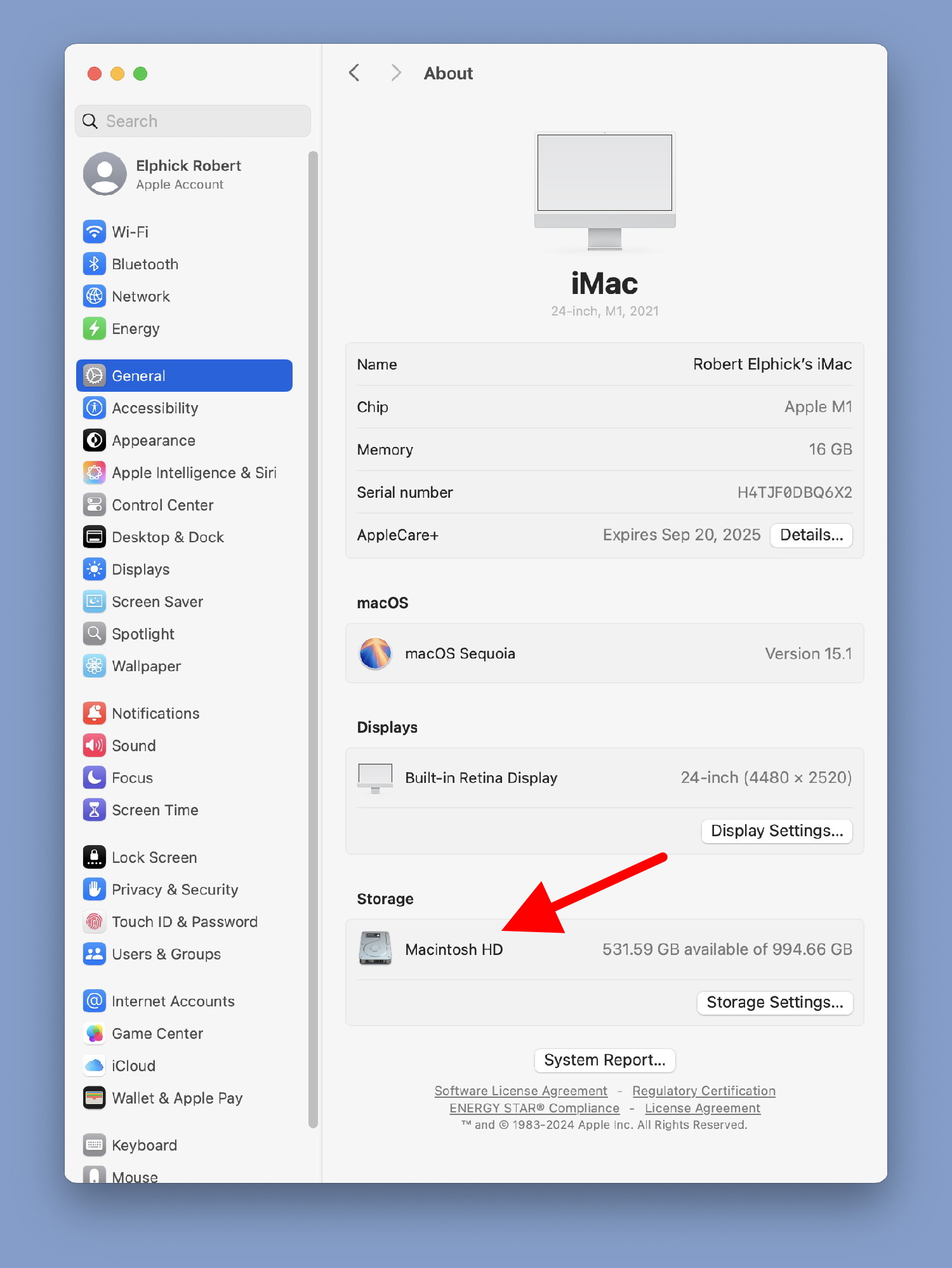This screenshot has width=952, height=1268.
Task: Click the 16 GB memory value
Action: 830,450
